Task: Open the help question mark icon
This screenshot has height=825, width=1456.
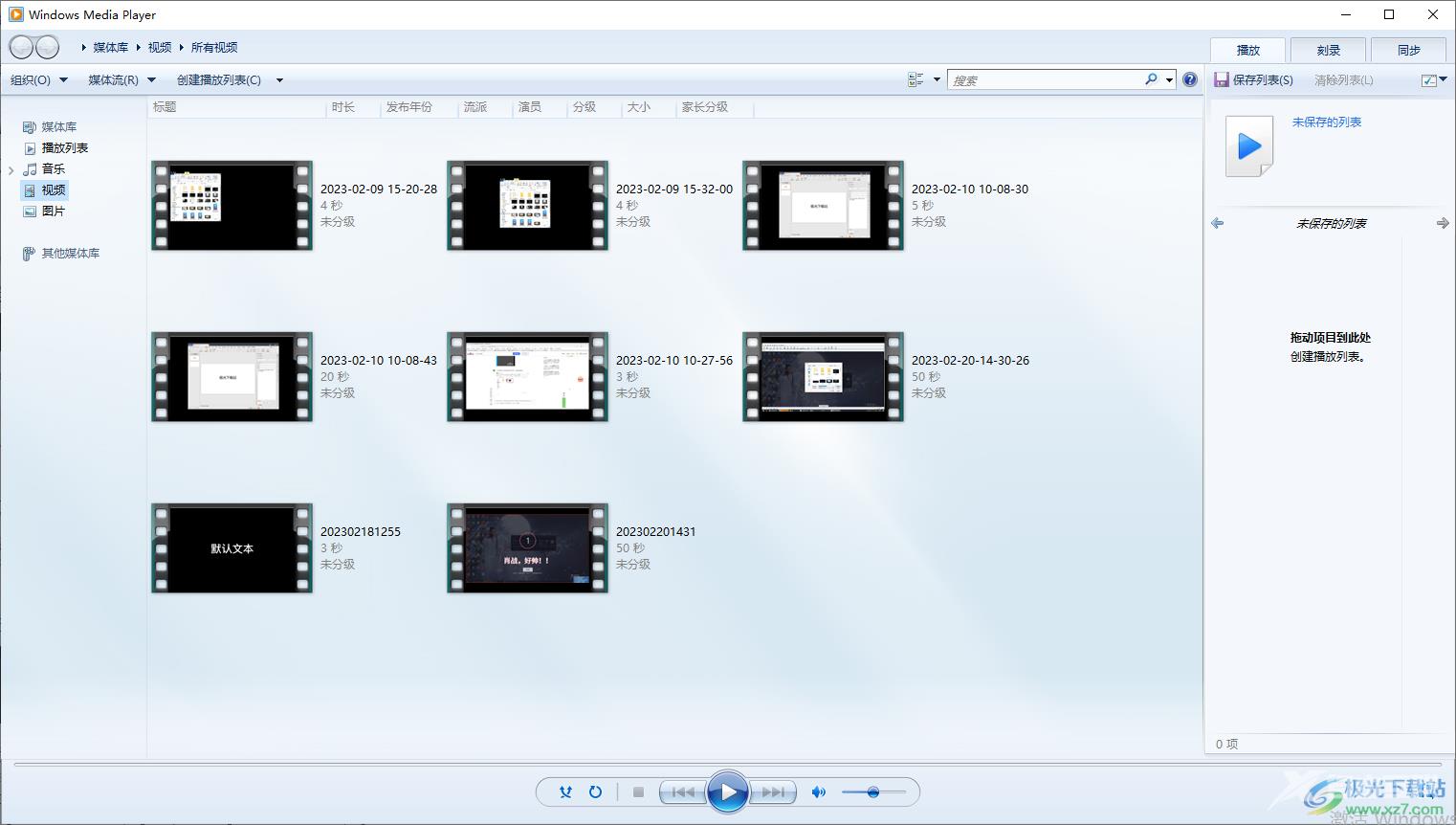Action: click(x=1190, y=79)
